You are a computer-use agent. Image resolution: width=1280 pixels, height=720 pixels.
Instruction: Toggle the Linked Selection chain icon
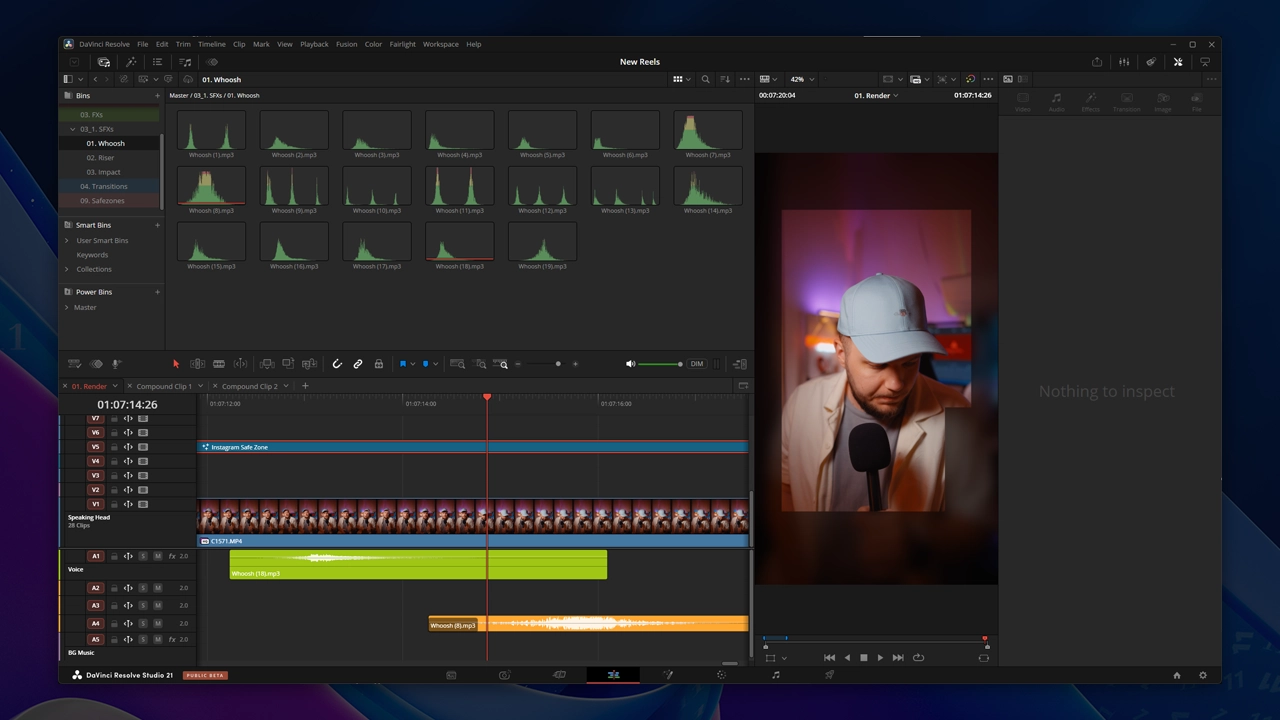click(x=358, y=364)
